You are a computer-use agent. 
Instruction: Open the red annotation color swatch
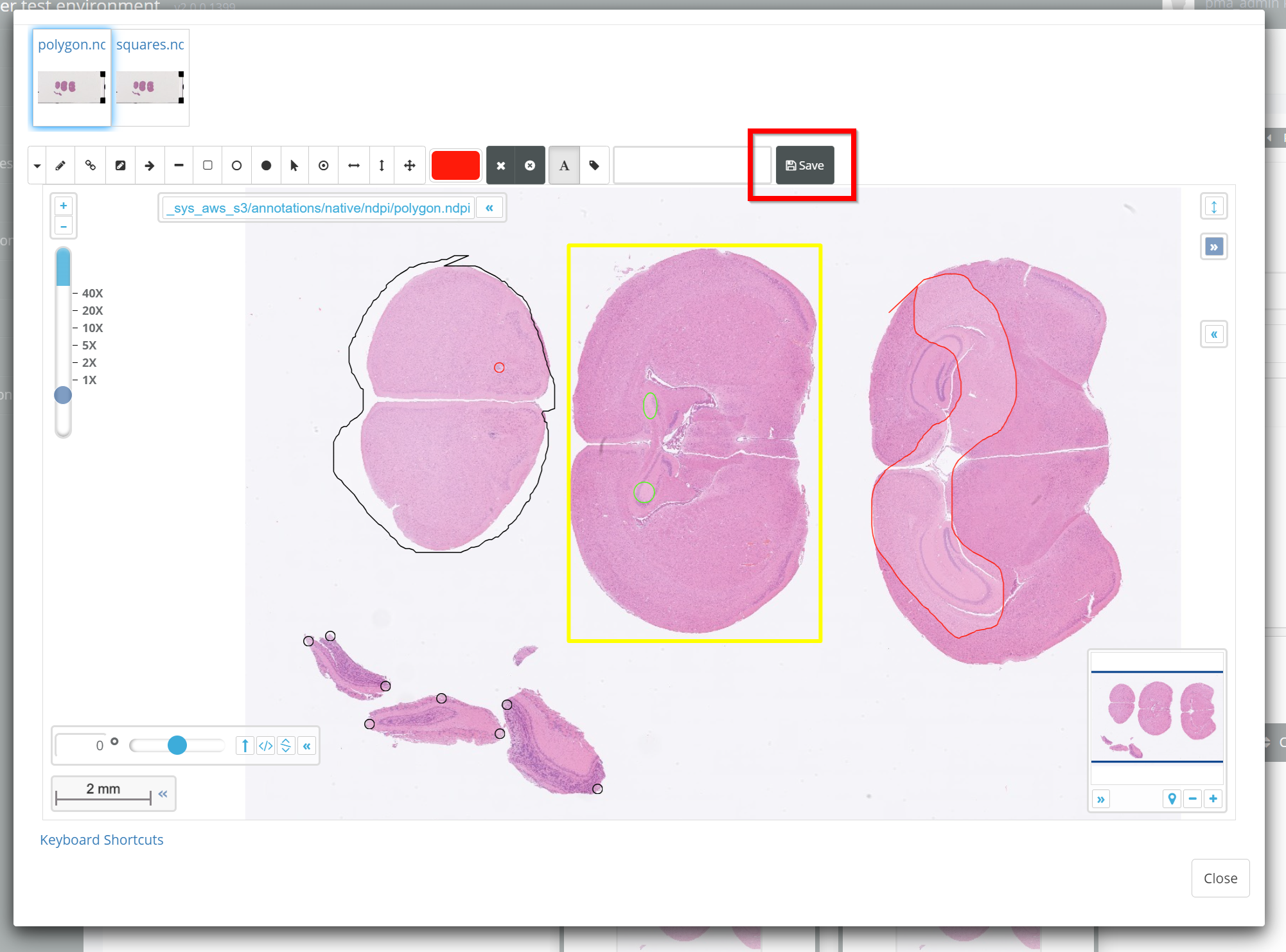coord(455,166)
